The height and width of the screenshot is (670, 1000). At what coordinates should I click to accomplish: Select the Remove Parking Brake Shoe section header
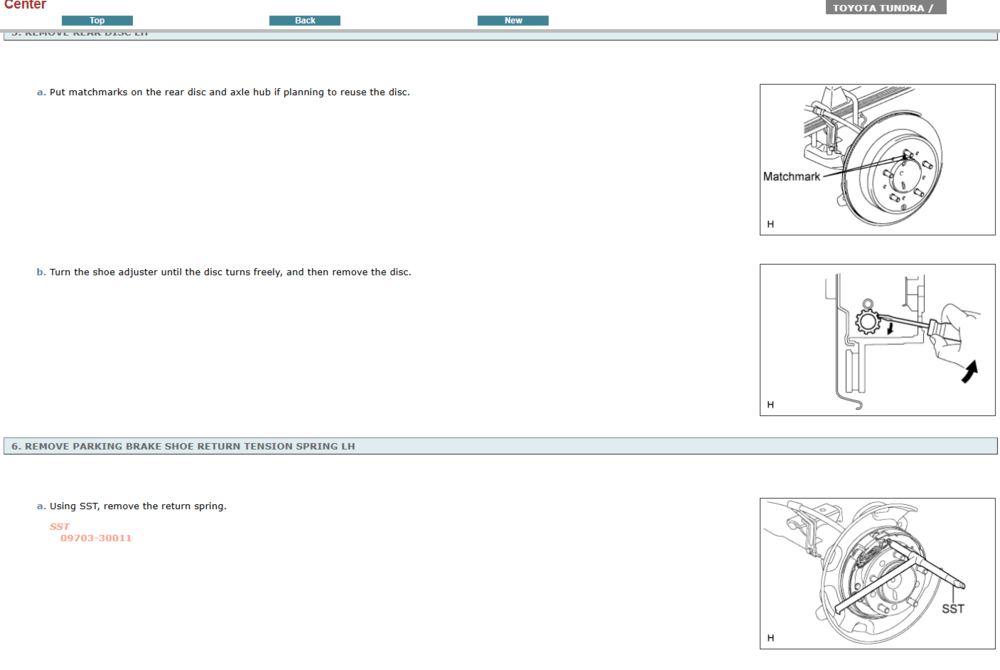coord(183,446)
